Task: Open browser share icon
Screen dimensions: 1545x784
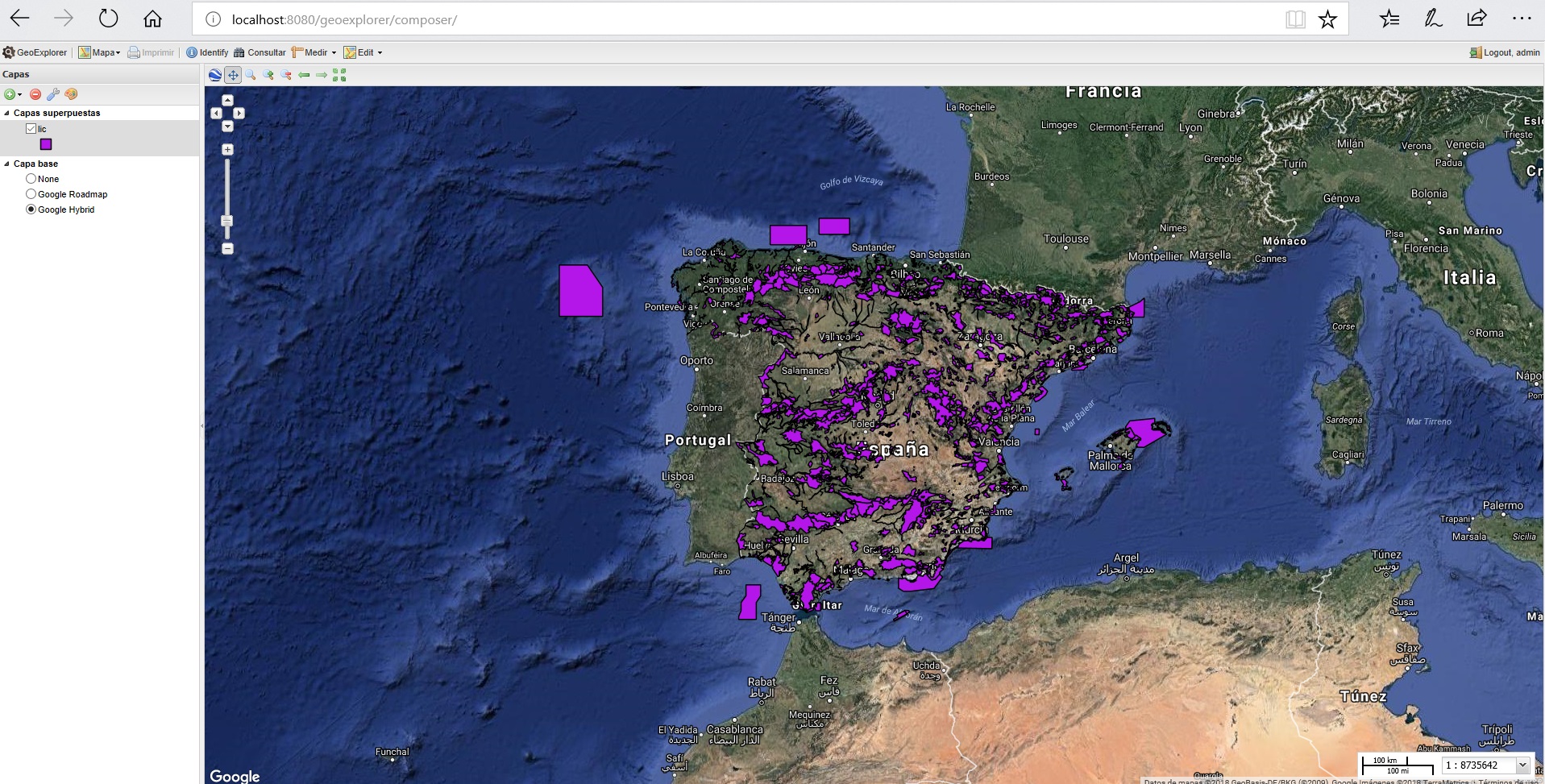Action: (x=1476, y=19)
